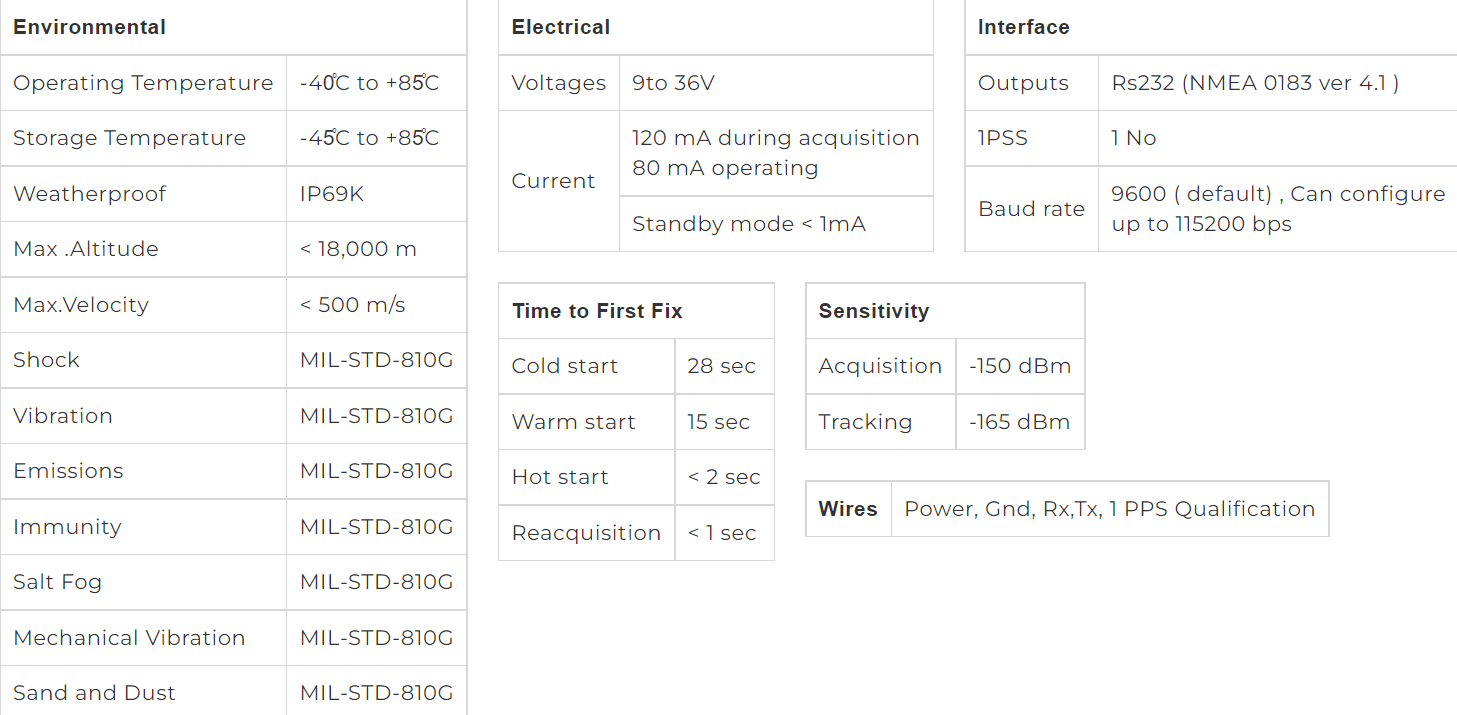Select the Wires label cell
Viewport: 1457px width, 715px height.
848,509
